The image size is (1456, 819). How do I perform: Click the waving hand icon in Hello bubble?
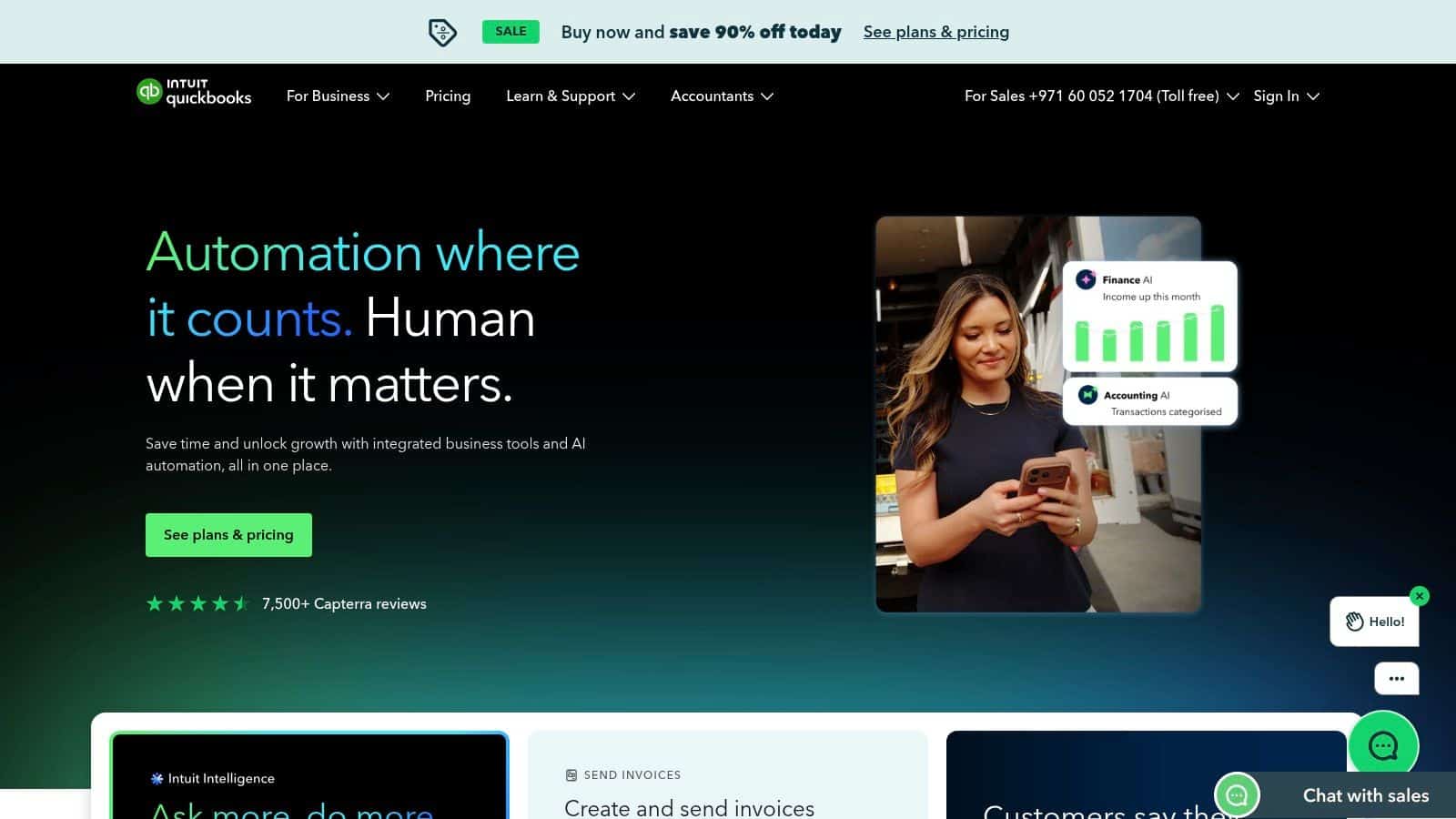(x=1355, y=622)
